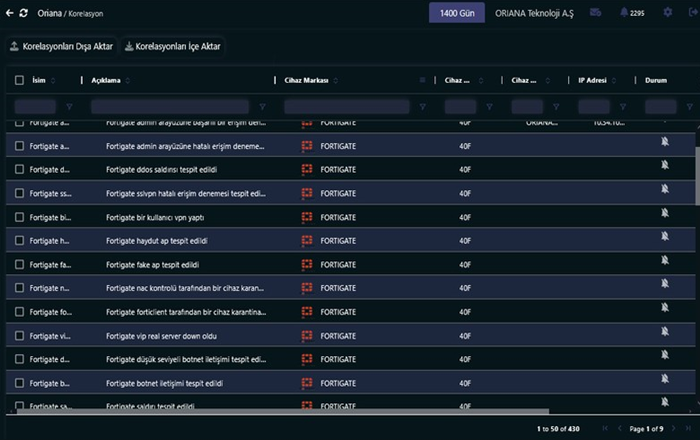Screen dimensions: 700x440
Task: Open the mail icon in the header
Action: click(x=595, y=12)
